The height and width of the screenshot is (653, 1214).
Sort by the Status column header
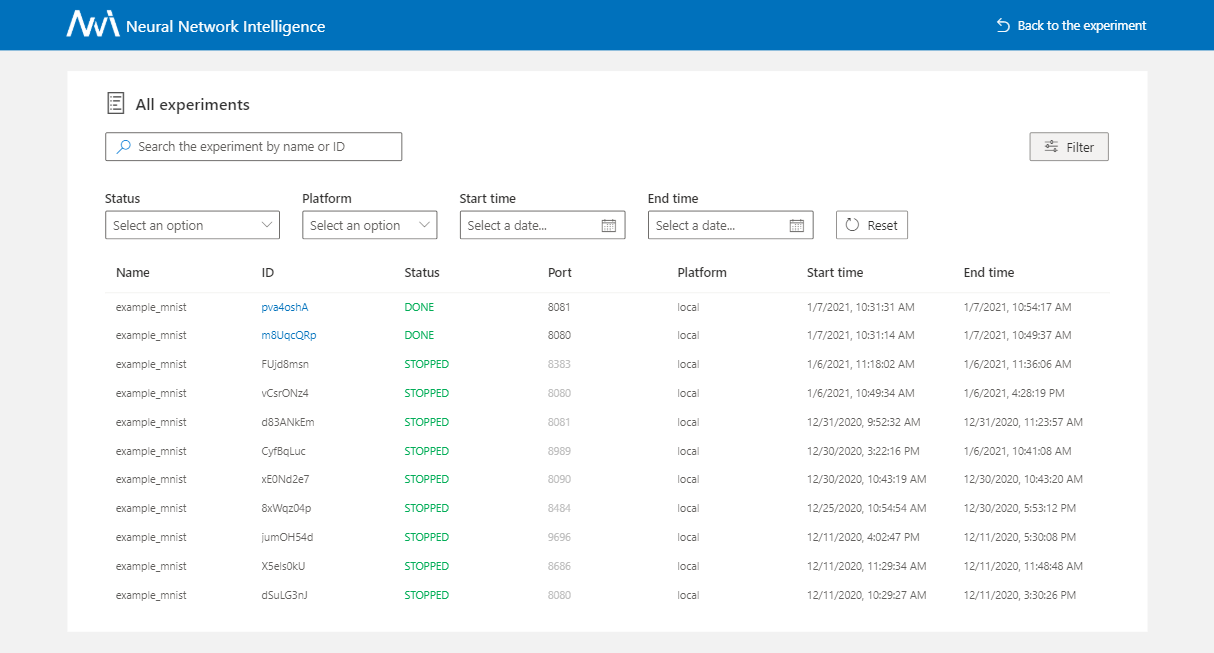(x=422, y=272)
